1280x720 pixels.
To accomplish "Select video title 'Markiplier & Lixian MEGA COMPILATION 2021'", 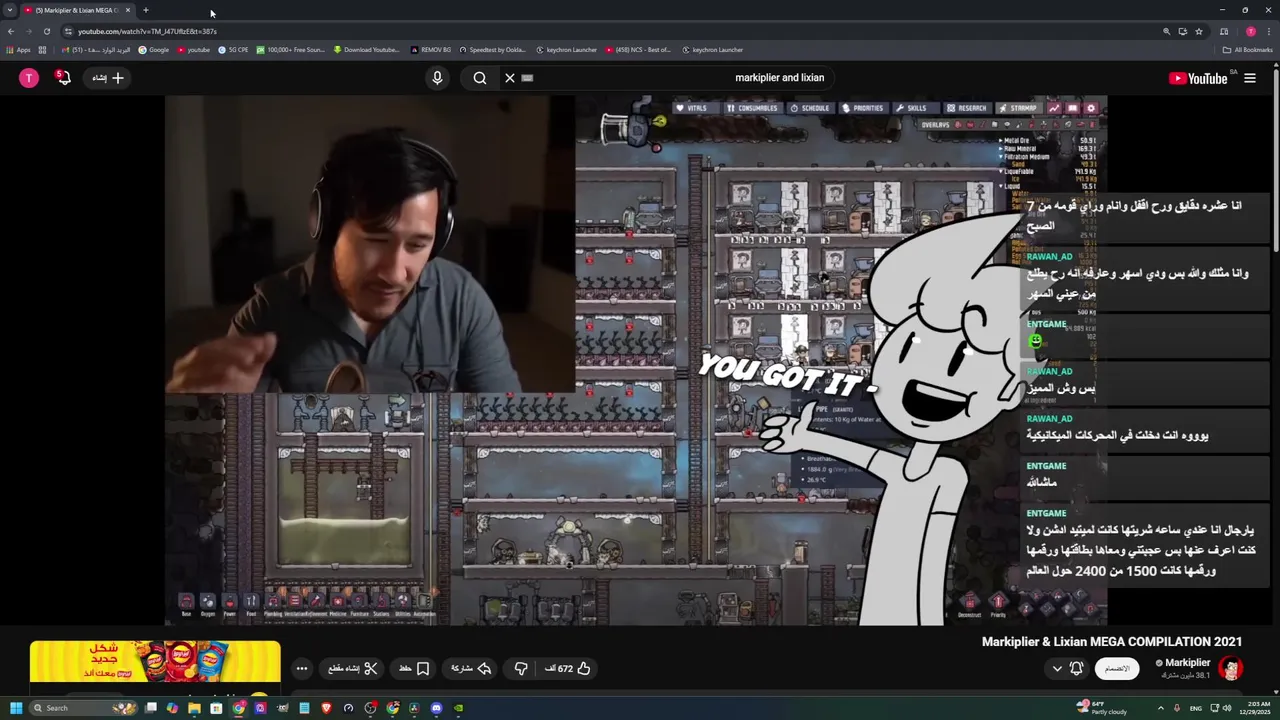I will [1112, 642].
